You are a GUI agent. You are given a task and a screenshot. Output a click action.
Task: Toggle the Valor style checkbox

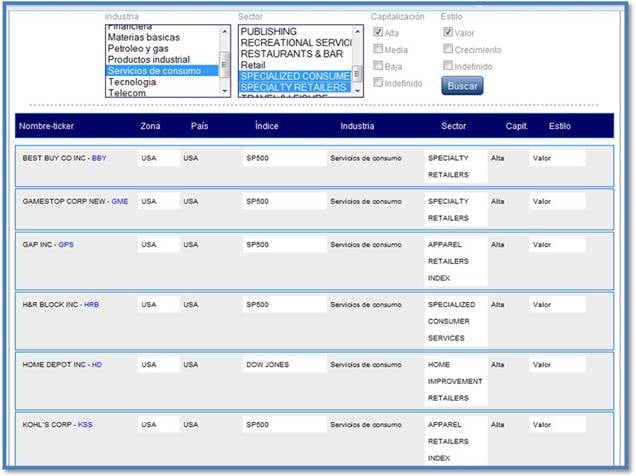(448, 32)
